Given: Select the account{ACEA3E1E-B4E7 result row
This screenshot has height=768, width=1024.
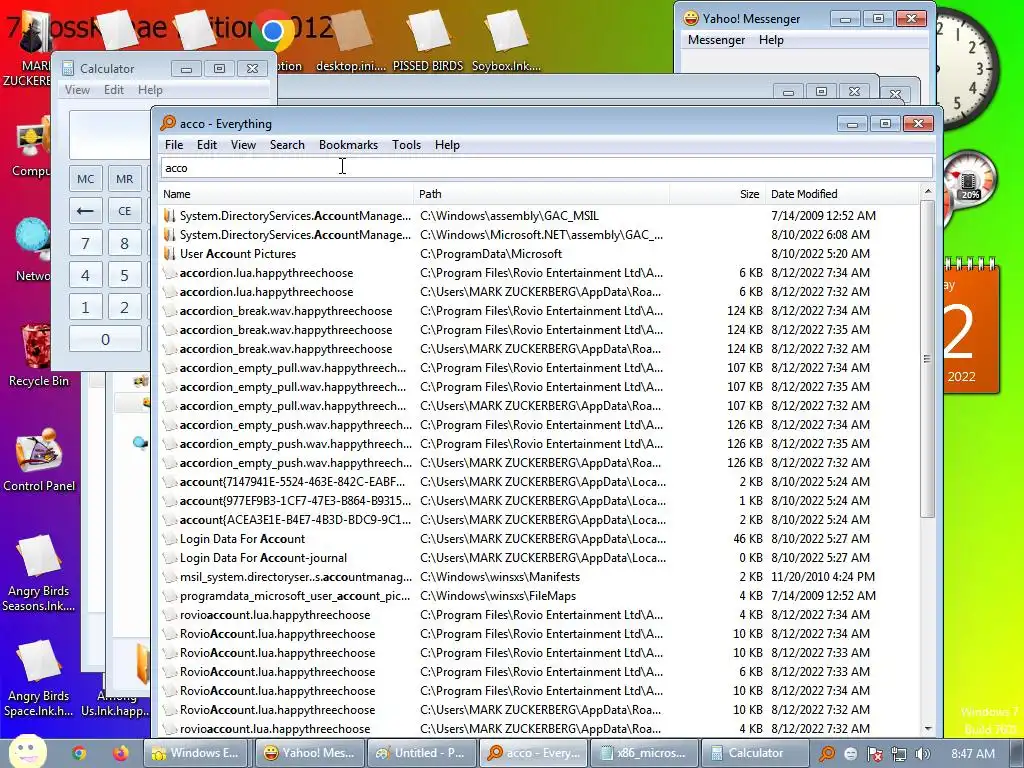Looking at the screenshot, I should coord(539,520).
